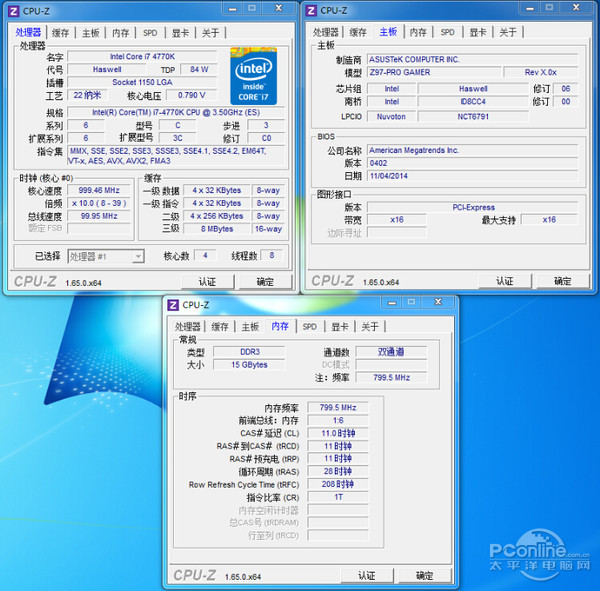Open 关于 tab in mainboard window
The width and height of the screenshot is (600, 591).
pos(508,32)
